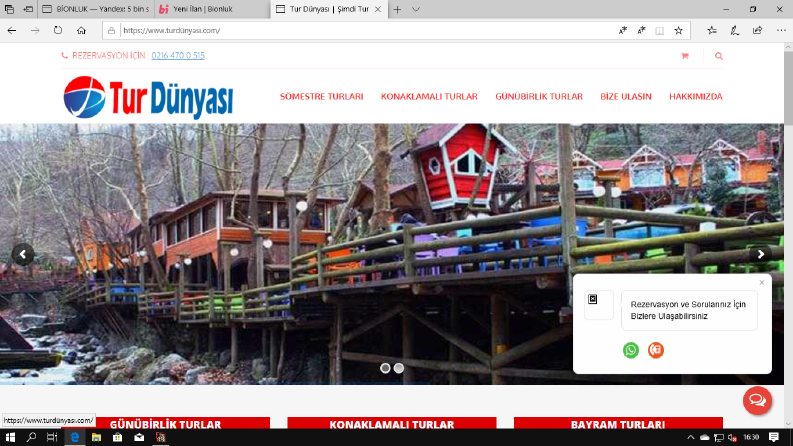This screenshot has height=446, width=793.
Task: Click the BAYRAM TURLARI red banner
Action: [x=618, y=423]
